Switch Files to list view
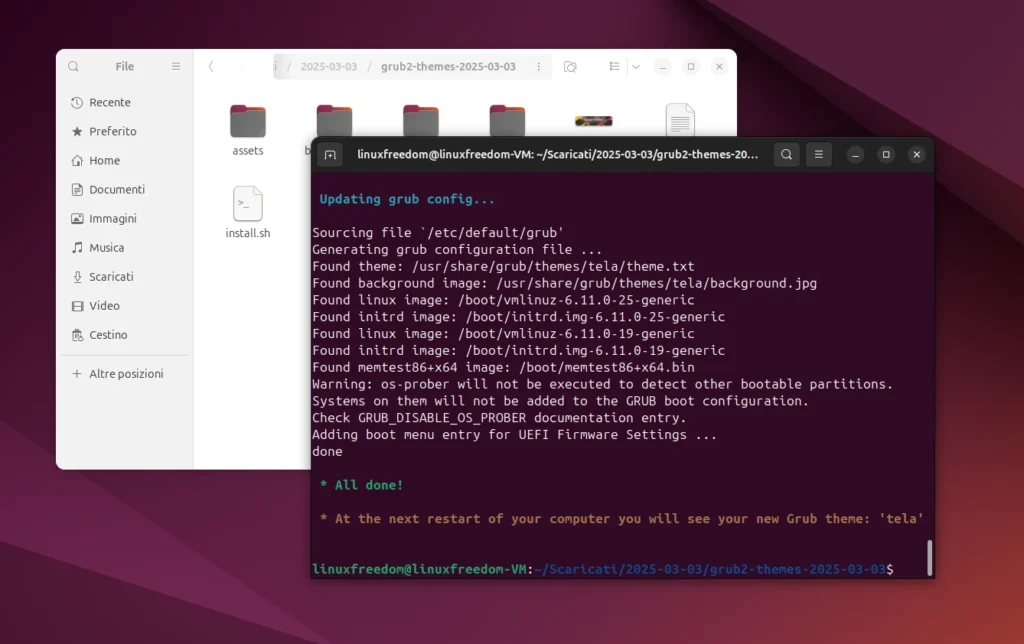This screenshot has width=1024, height=644. 614,67
